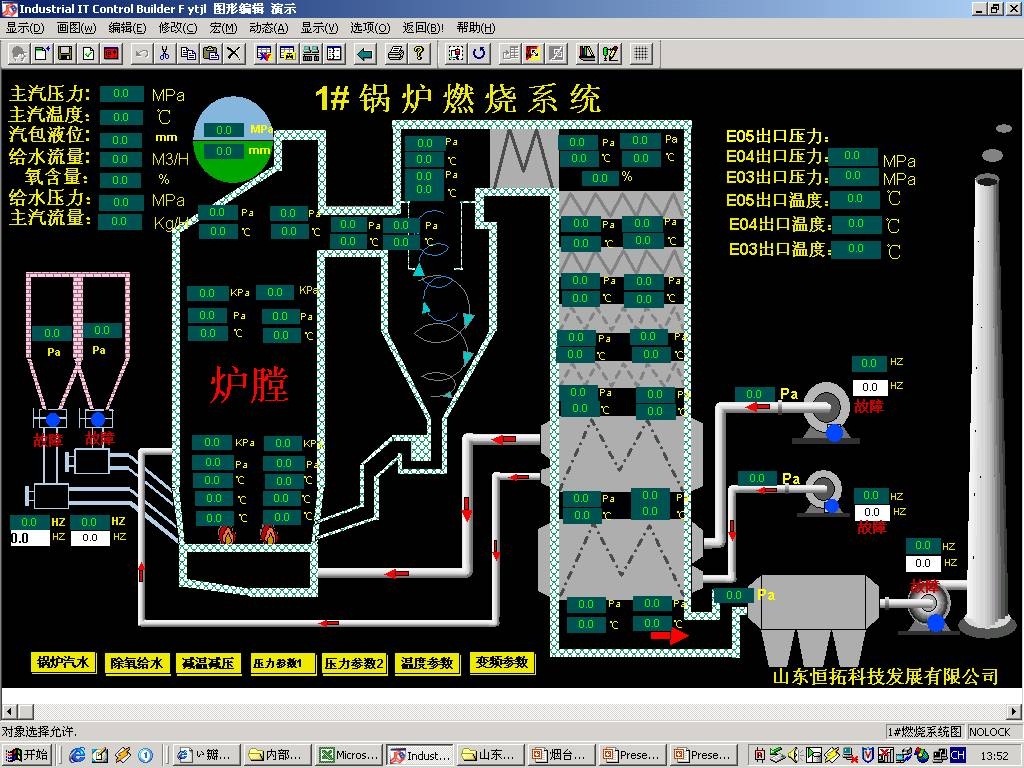This screenshot has height=768, width=1024.
Task: Click the 温度参数 yellow button
Action: [427, 662]
